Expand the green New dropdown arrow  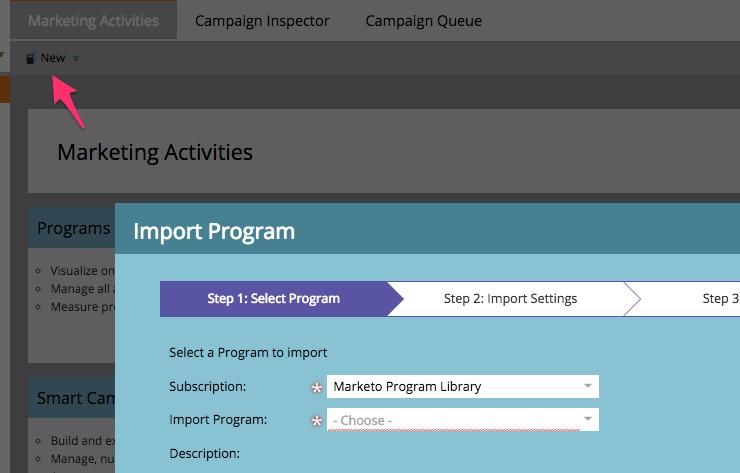[x=76, y=58]
